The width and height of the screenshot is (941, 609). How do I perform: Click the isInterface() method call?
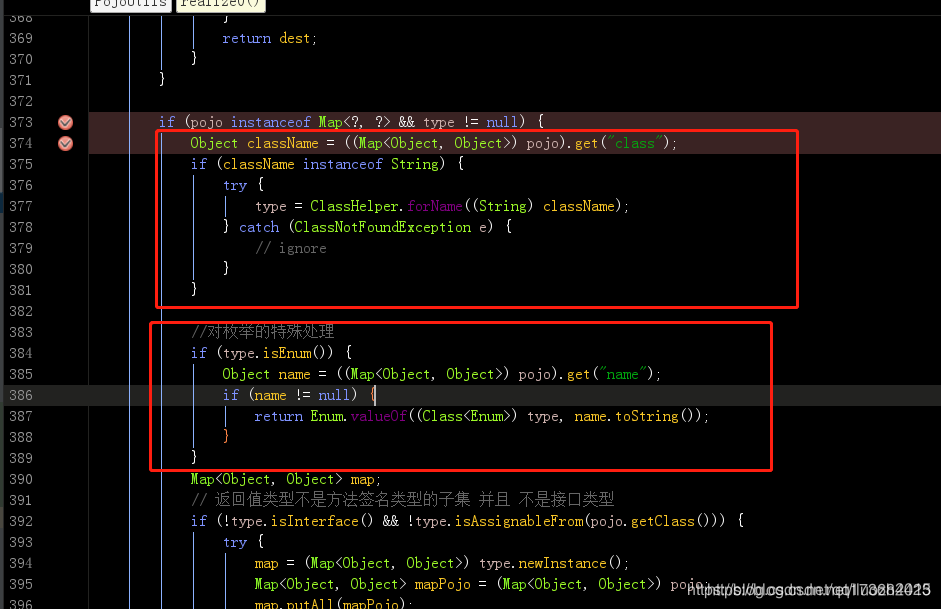tap(322, 521)
